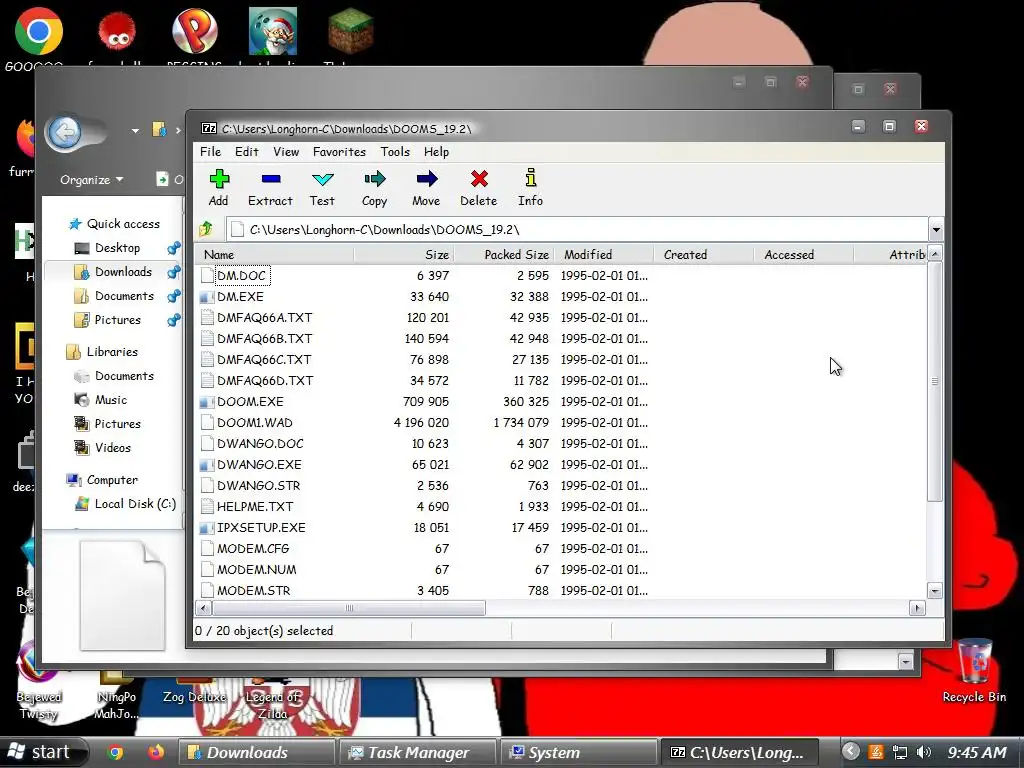Open Google Chrome desktop icon
The width and height of the screenshot is (1024, 768).
pos(39,31)
